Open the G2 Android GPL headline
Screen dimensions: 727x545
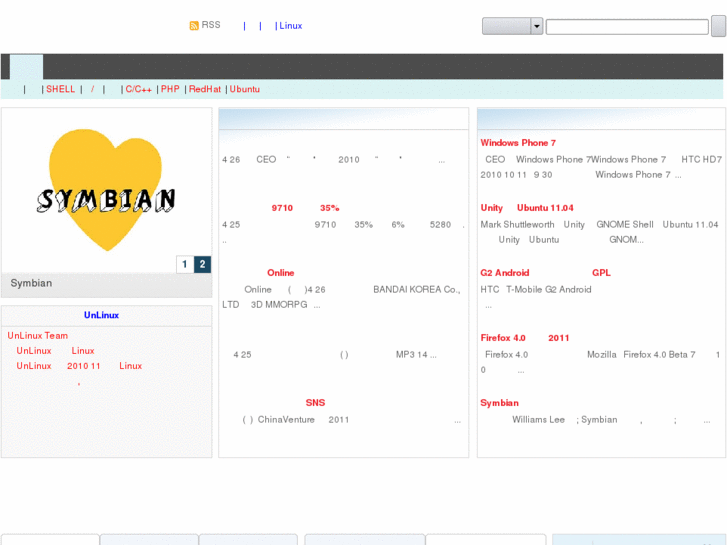point(545,273)
